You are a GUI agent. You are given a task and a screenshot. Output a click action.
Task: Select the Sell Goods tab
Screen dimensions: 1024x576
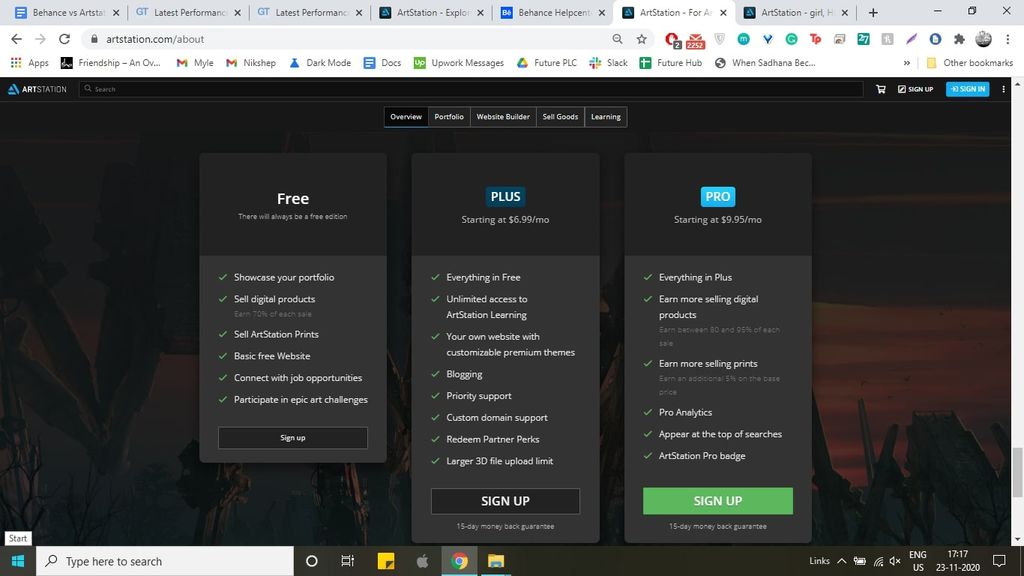point(560,116)
